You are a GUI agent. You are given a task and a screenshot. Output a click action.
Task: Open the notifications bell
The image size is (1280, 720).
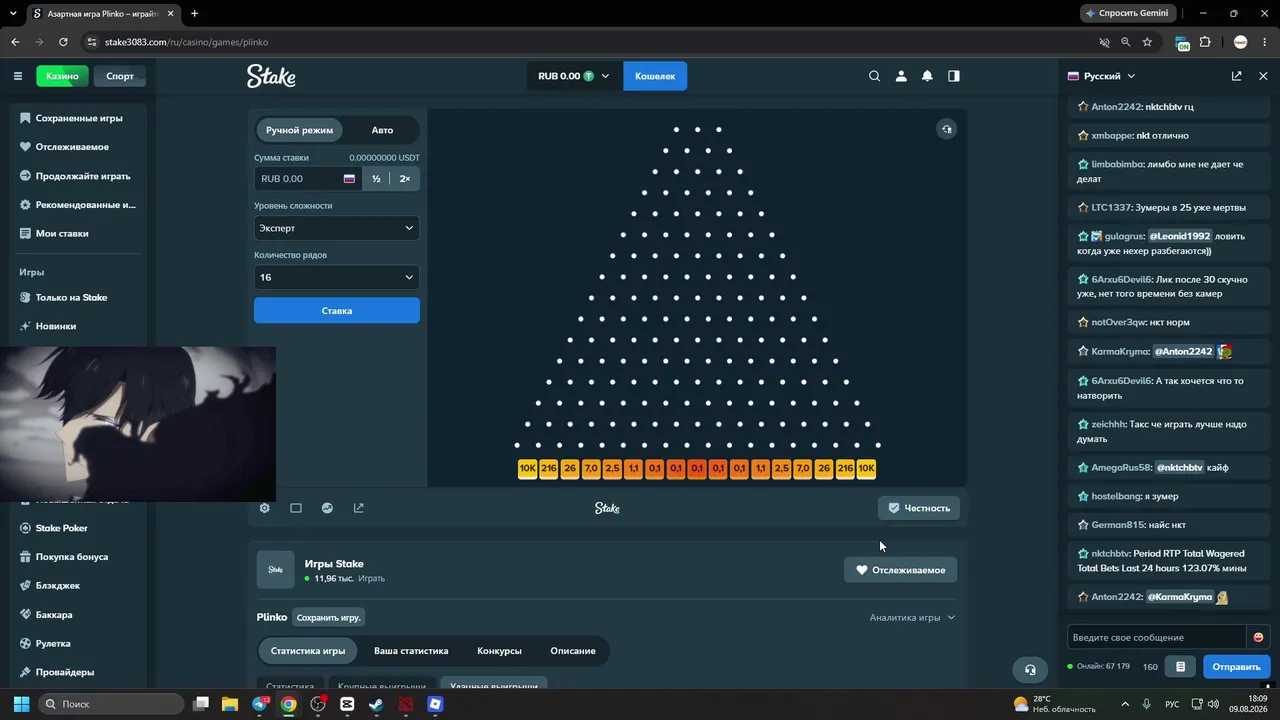click(x=927, y=76)
